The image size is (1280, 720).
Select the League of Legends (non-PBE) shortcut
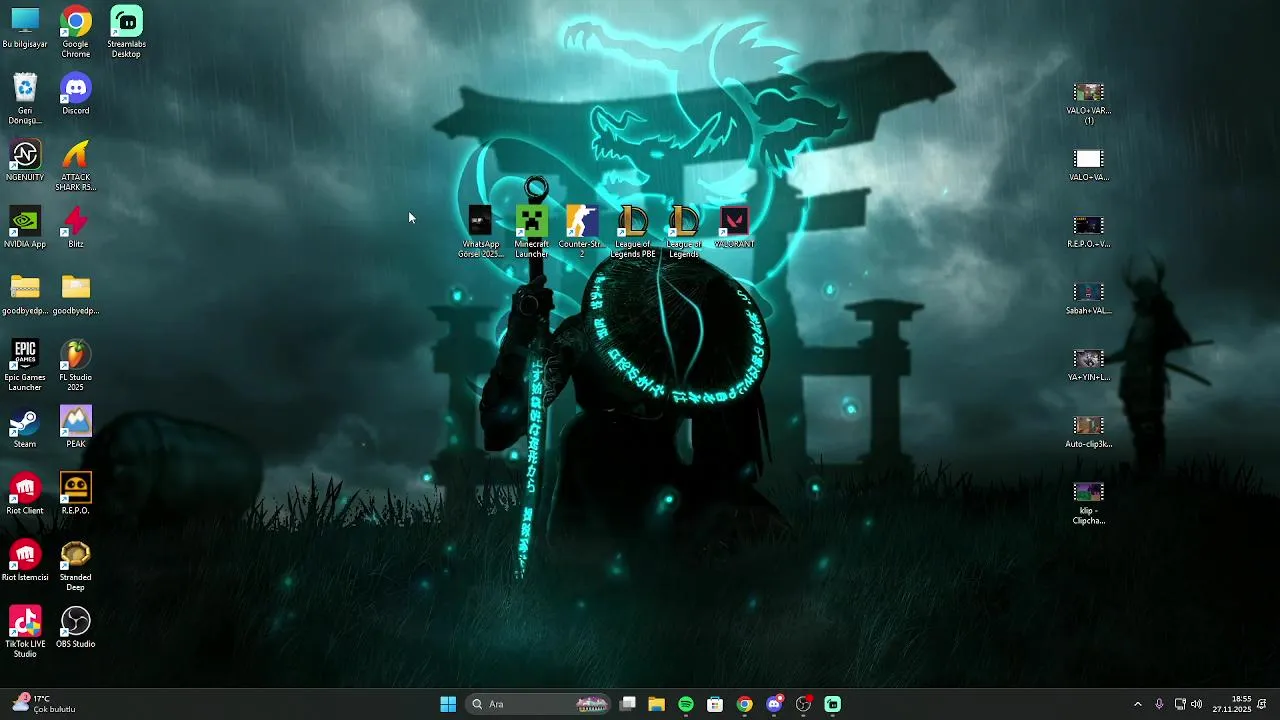click(x=684, y=232)
